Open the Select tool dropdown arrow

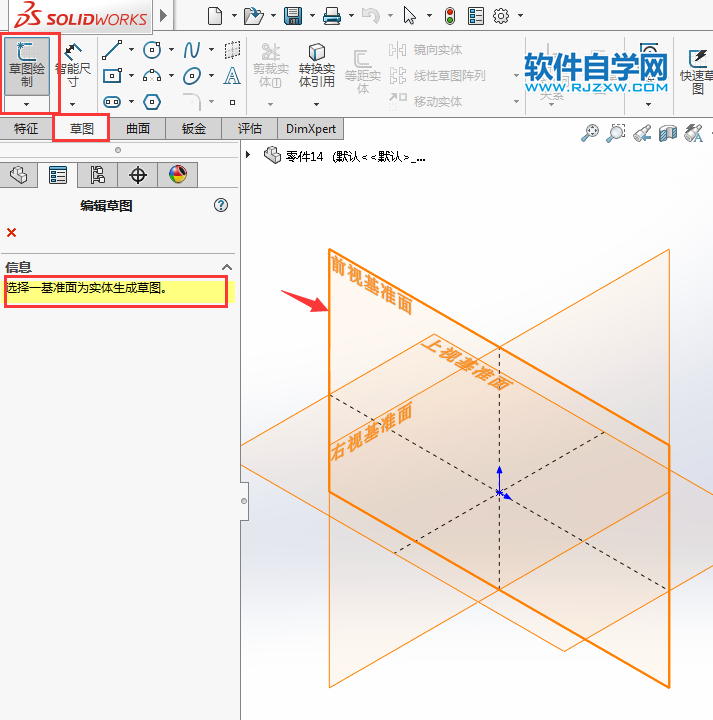point(429,16)
